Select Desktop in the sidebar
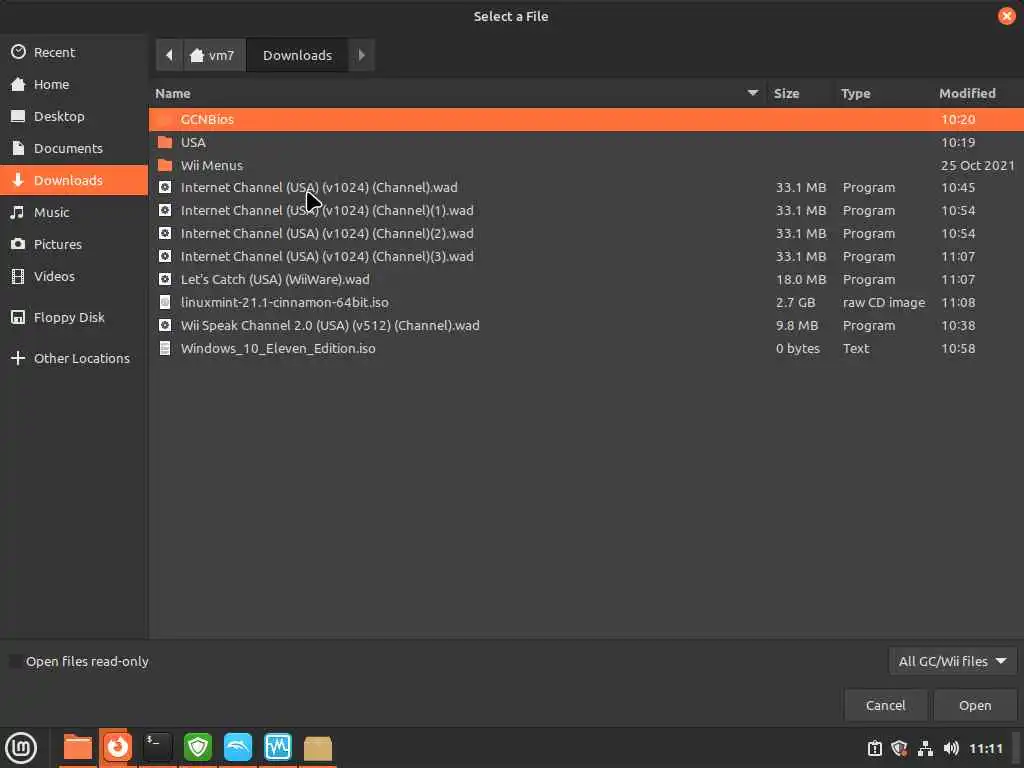Viewport: 1024px width, 768px height. click(x=74, y=116)
